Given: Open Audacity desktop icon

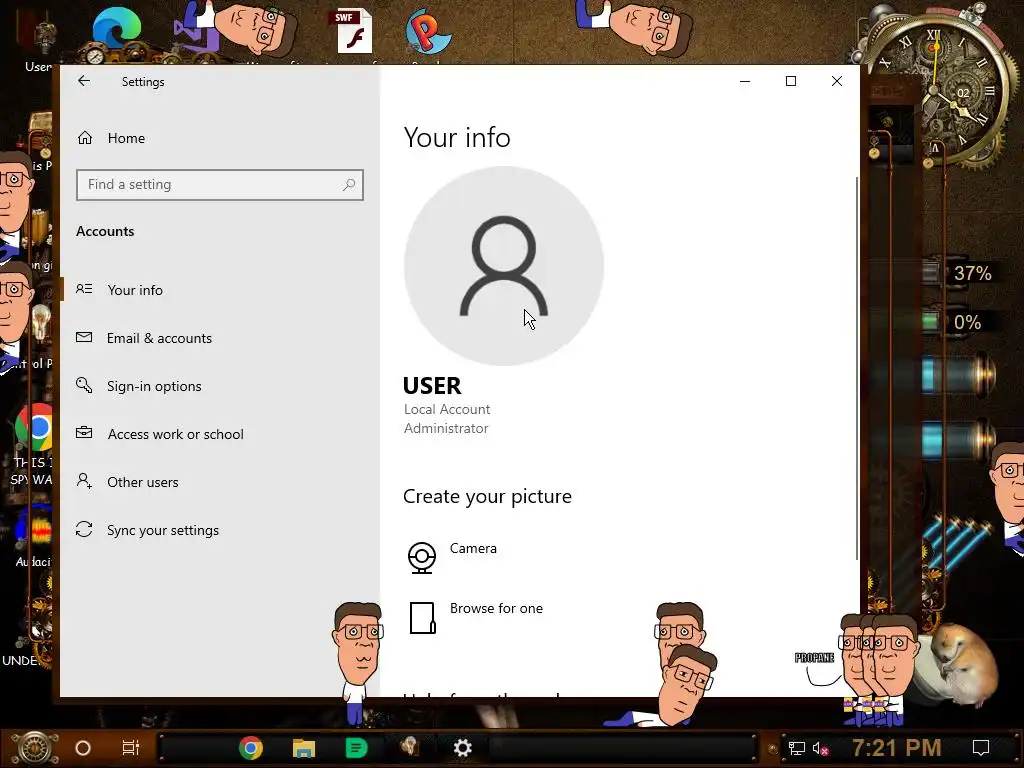Looking at the screenshot, I should tap(36, 530).
